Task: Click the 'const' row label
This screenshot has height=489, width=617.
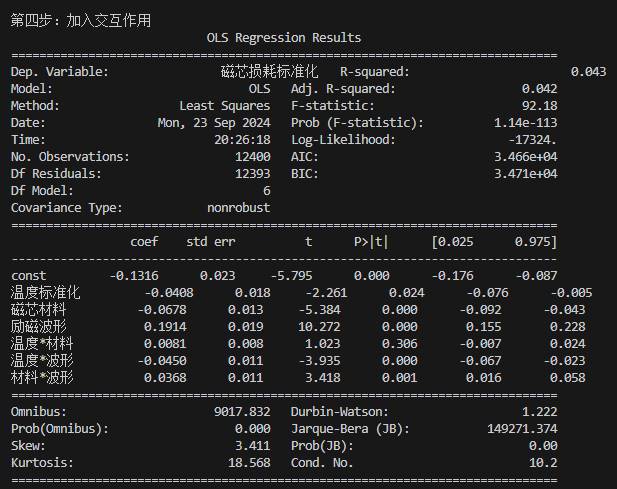Action: click(x=31, y=275)
